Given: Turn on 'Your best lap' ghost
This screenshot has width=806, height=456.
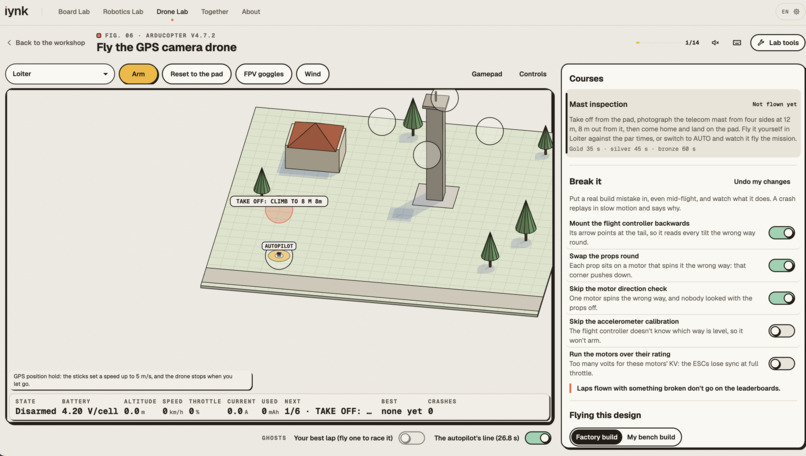Looking at the screenshot, I should [412, 438].
